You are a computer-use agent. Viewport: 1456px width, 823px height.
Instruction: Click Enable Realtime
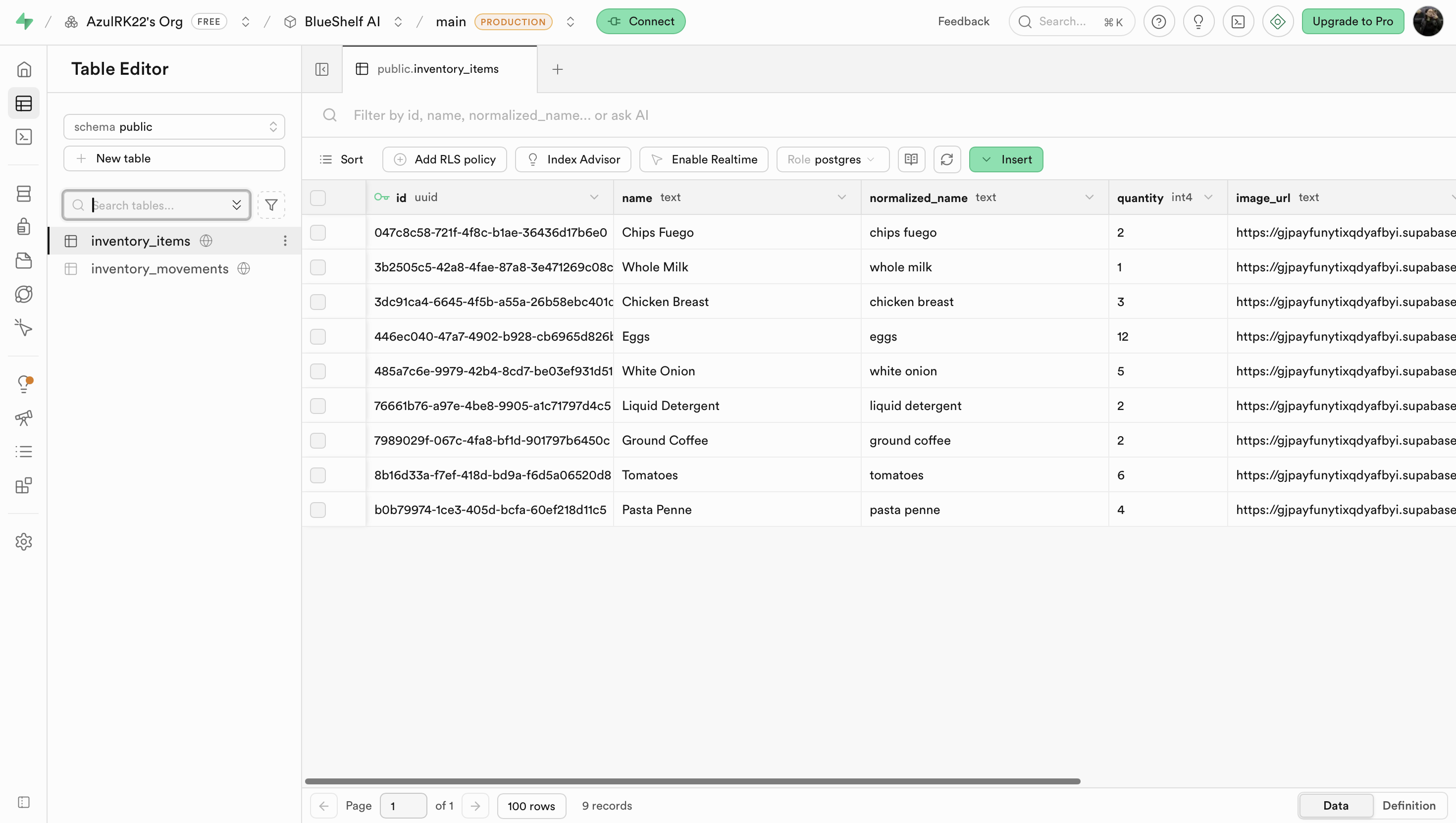pos(704,159)
